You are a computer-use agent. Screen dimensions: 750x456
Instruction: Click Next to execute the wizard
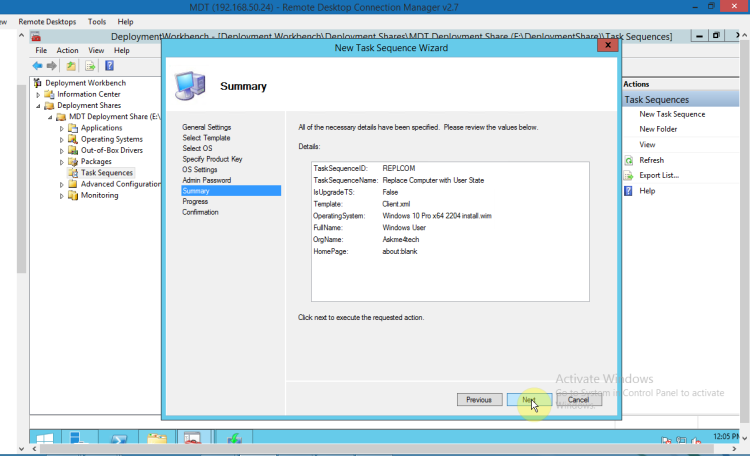click(x=529, y=399)
